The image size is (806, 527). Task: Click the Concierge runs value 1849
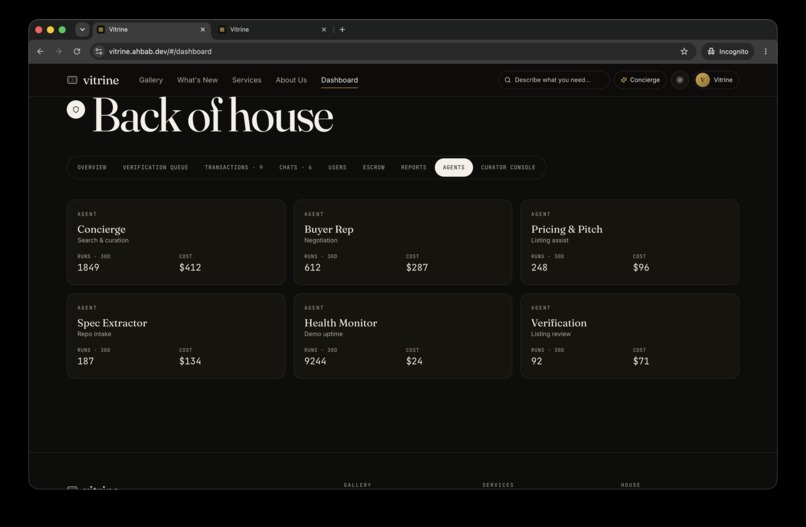88,267
